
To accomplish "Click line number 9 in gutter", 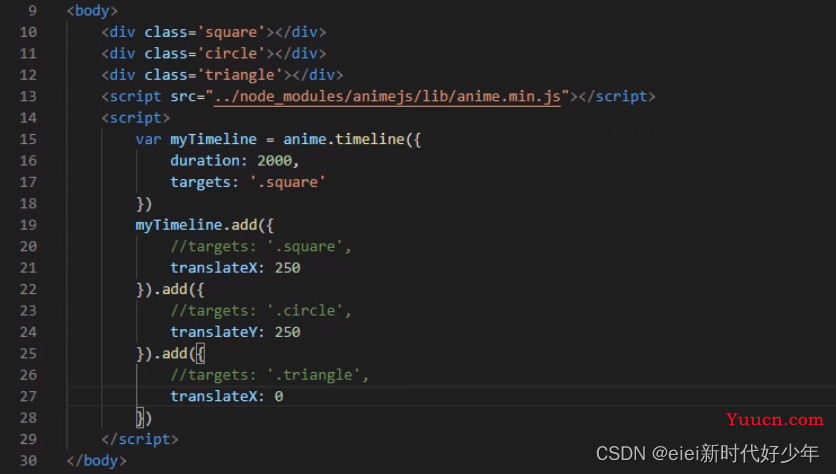I will tap(33, 11).
